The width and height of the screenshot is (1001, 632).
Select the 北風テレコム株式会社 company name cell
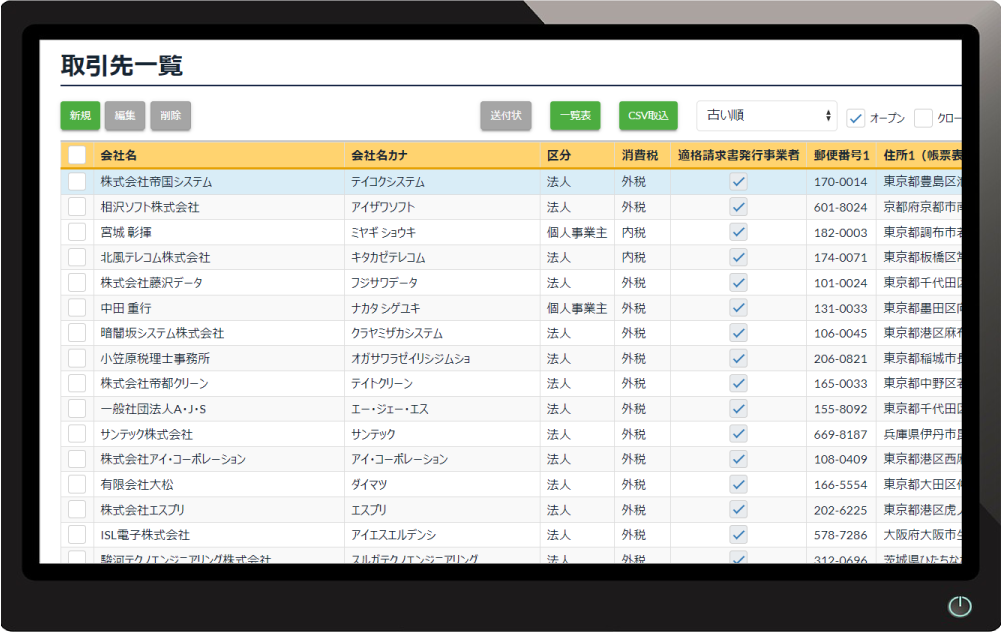(x=155, y=257)
